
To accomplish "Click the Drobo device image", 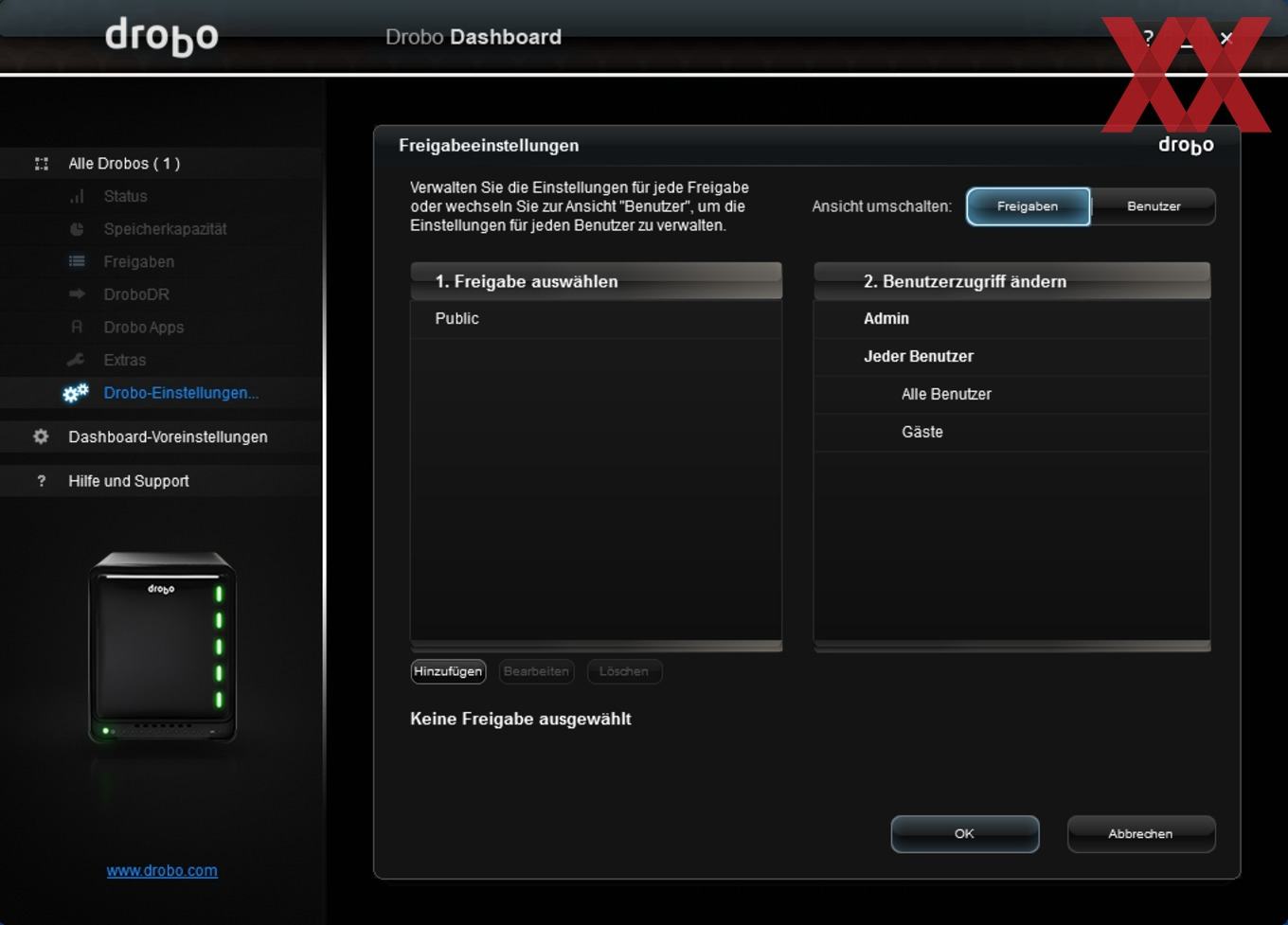I will click(x=162, y=648).
